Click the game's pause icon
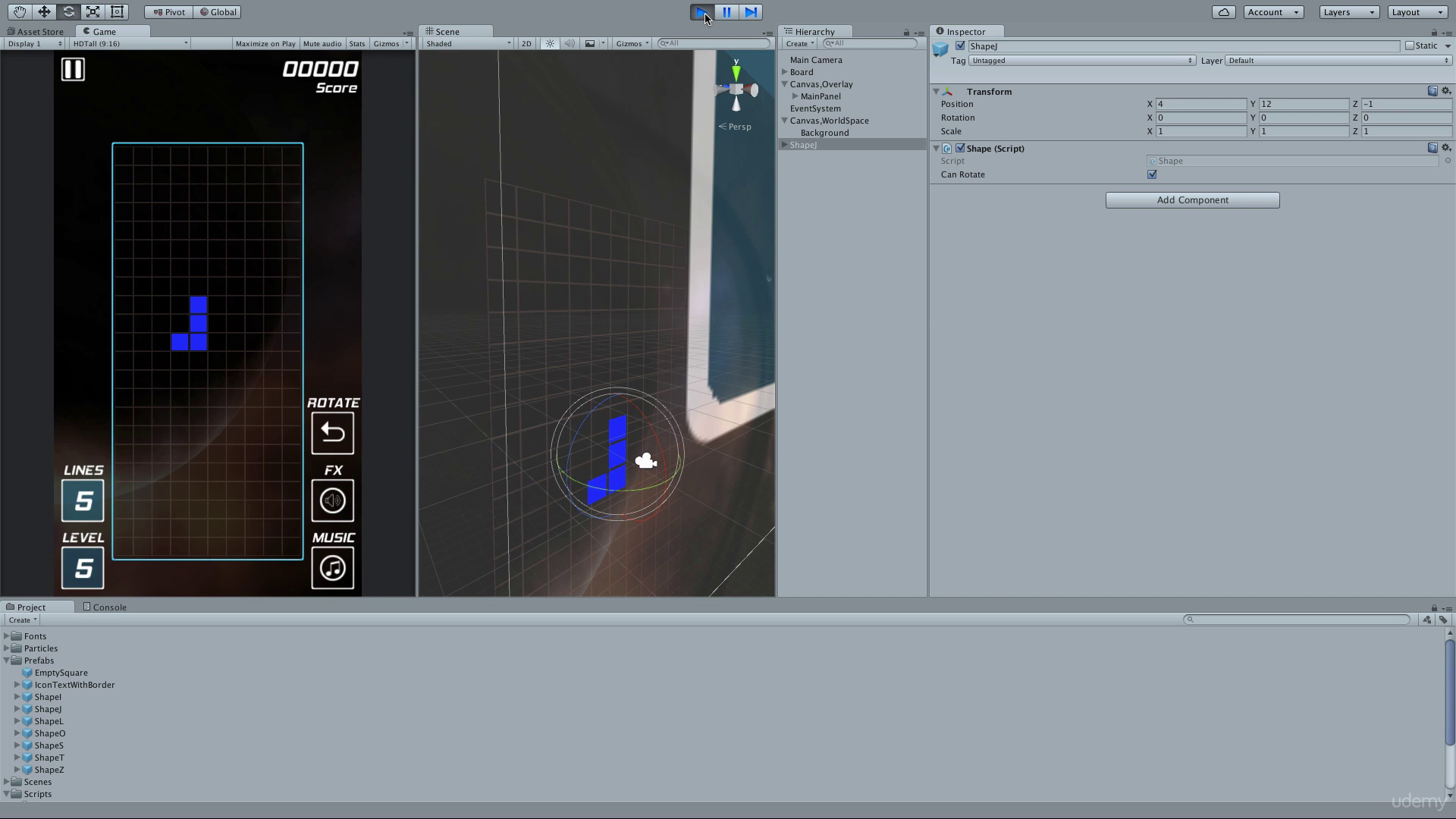1456x819 pixels. [73, 69]
